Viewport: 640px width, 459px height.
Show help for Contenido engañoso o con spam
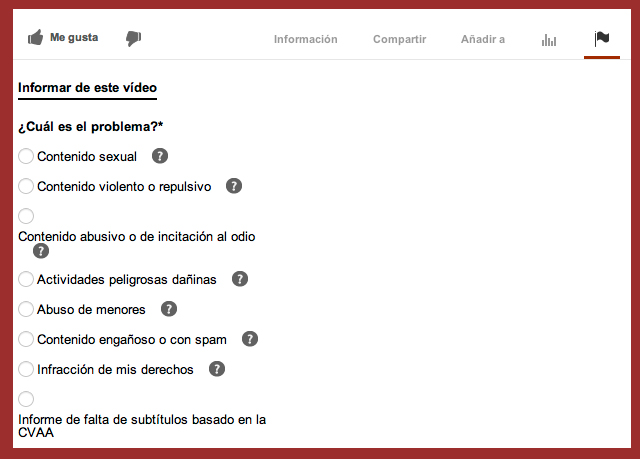pos(250,339)
